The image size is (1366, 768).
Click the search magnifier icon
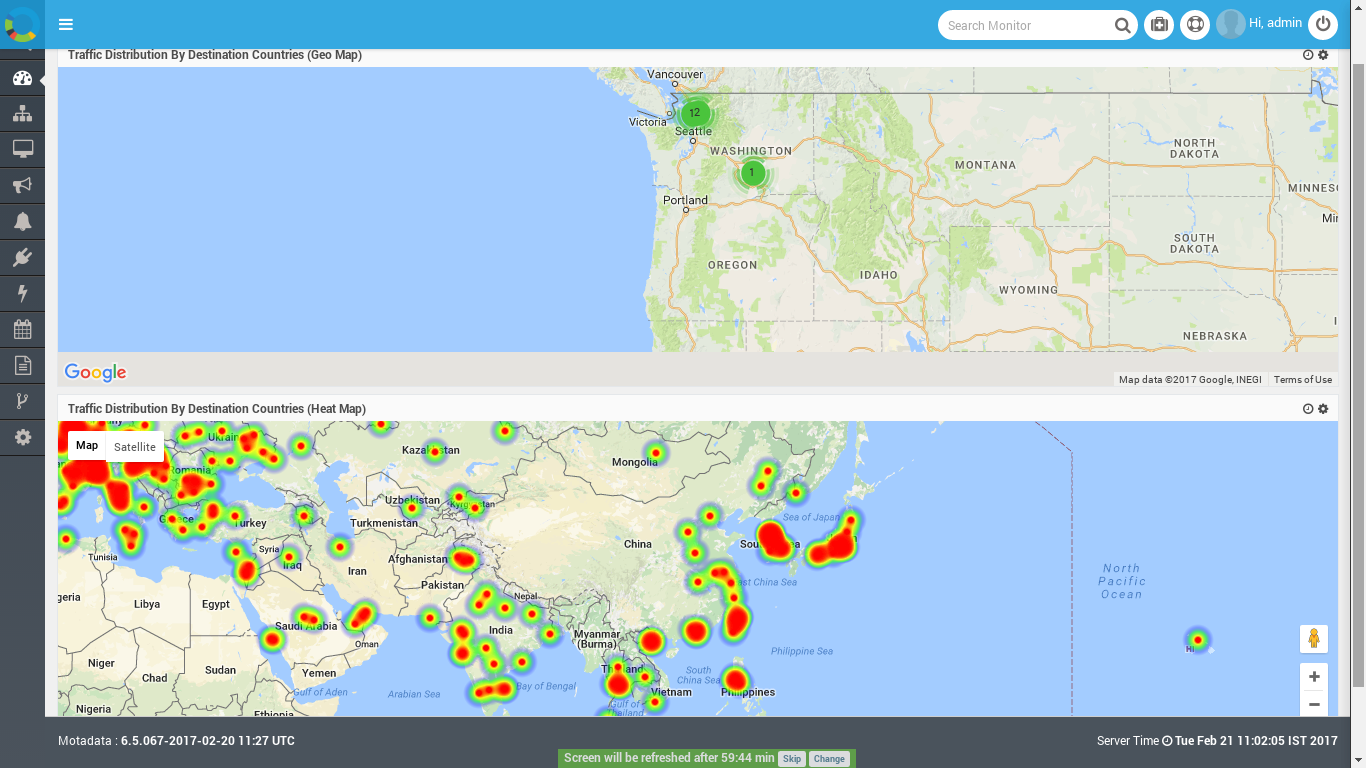coord(1123,26)
